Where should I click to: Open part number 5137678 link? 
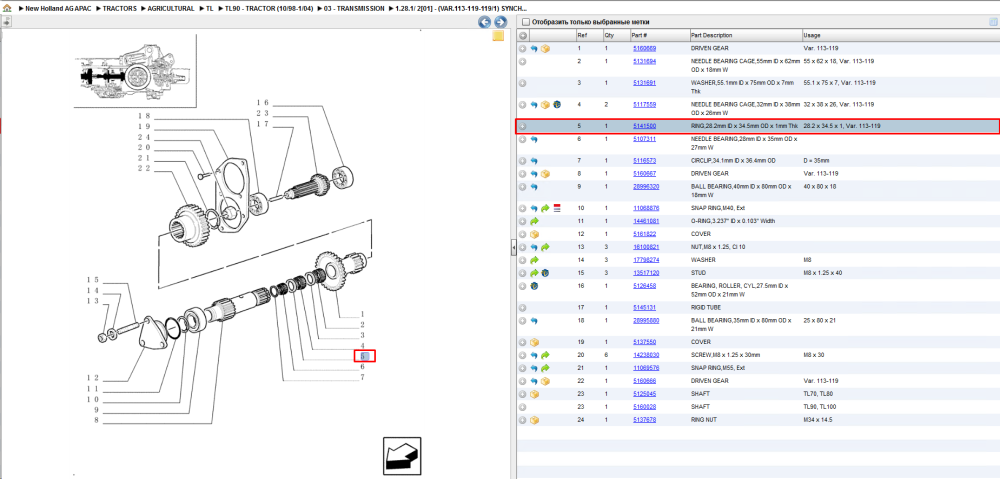pyautogui.click(x=644, y=420)
